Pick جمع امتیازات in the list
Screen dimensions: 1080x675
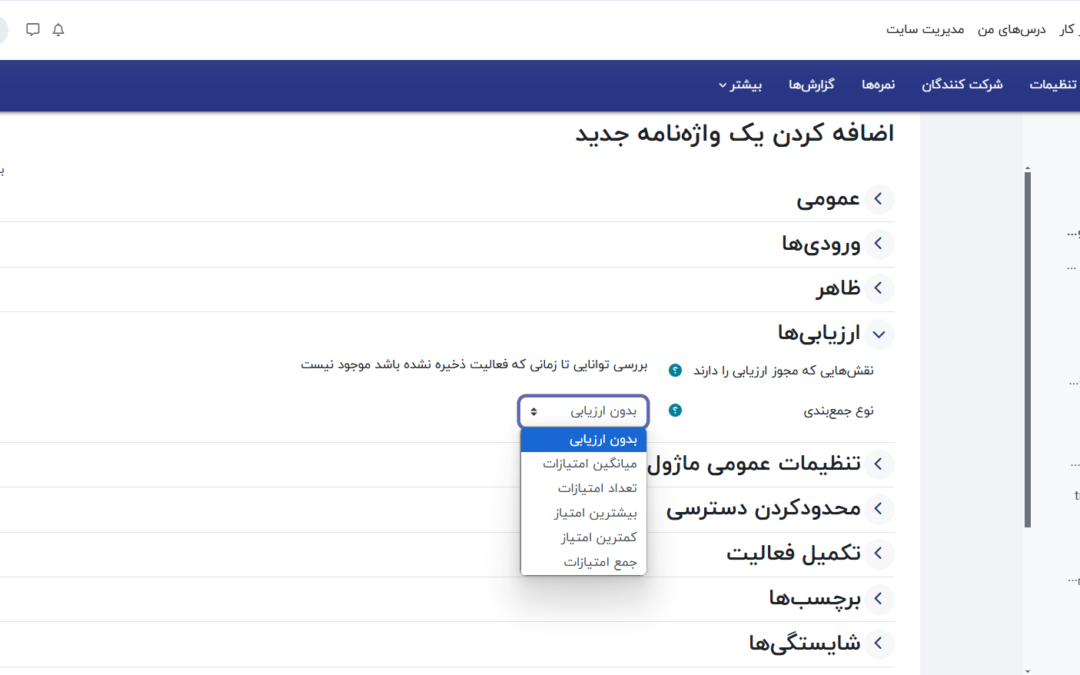point(599,562)
